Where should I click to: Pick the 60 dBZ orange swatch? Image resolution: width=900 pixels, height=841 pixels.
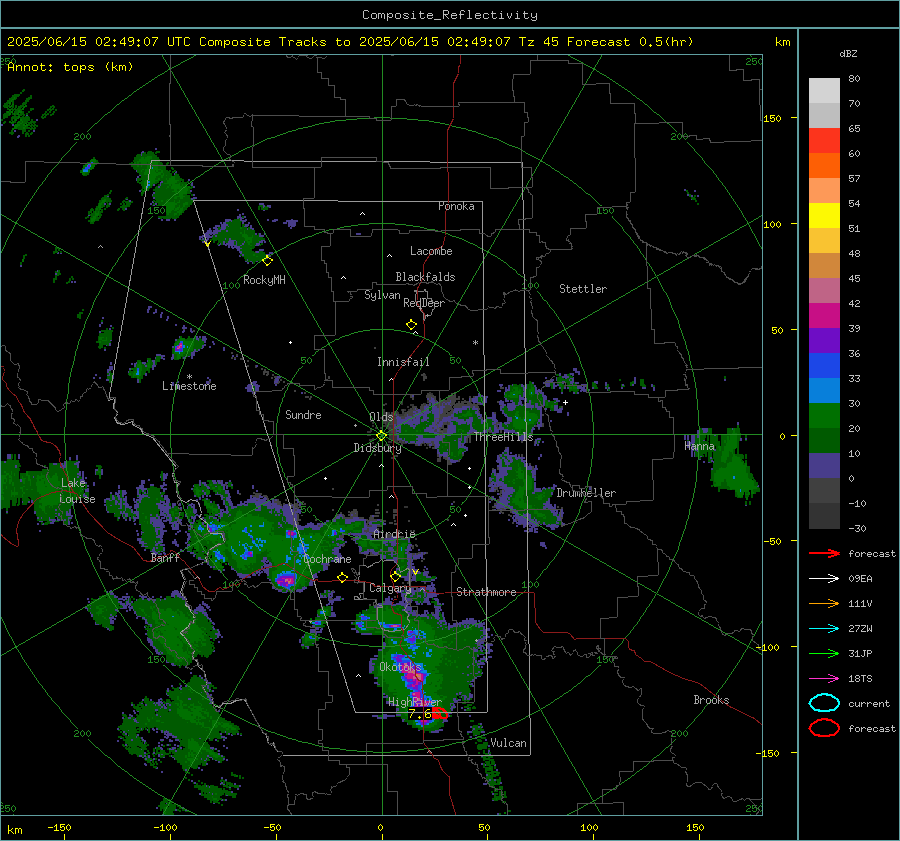coord(824,166)
